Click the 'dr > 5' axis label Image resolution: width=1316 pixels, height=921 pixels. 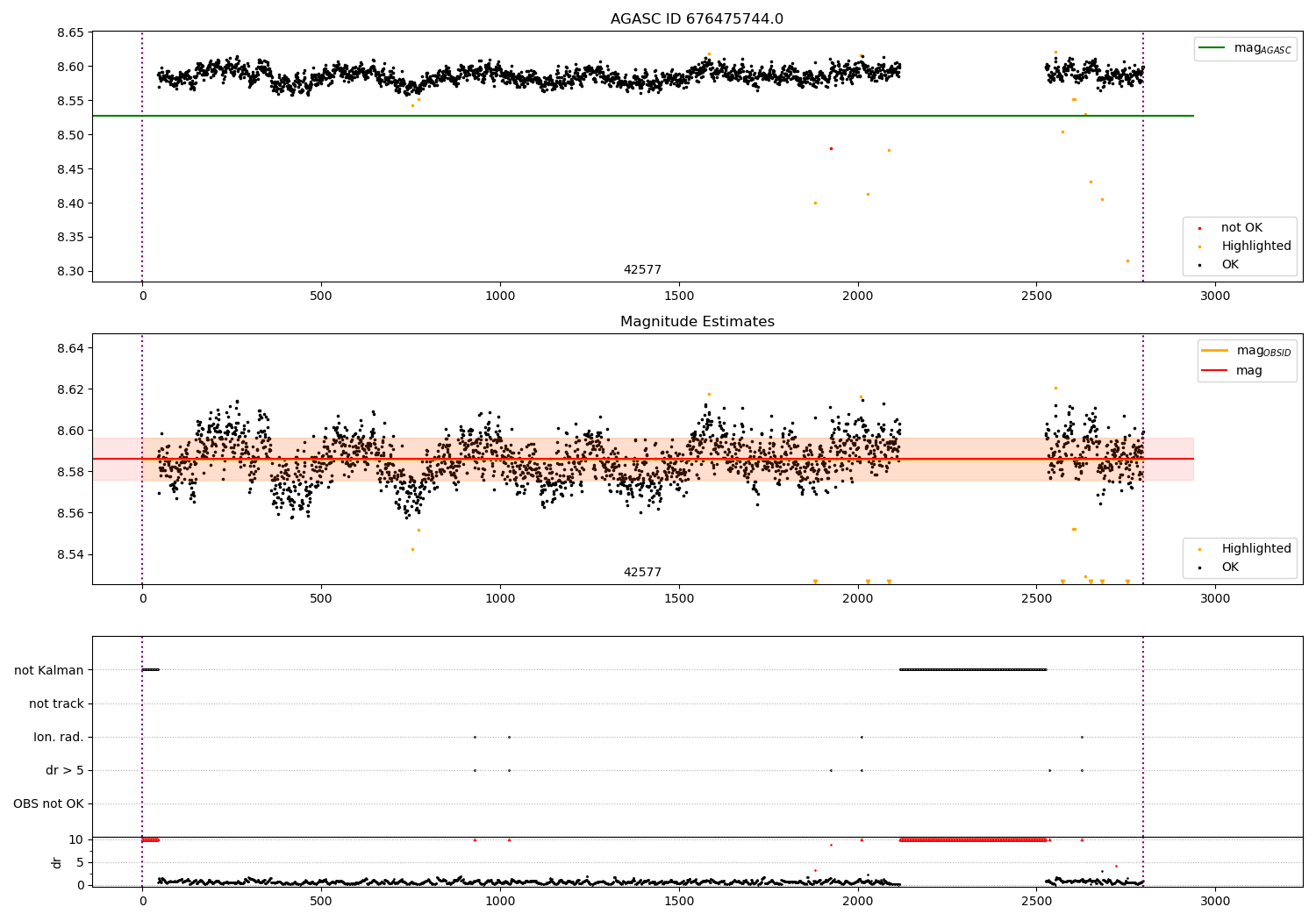click(65, 770)
